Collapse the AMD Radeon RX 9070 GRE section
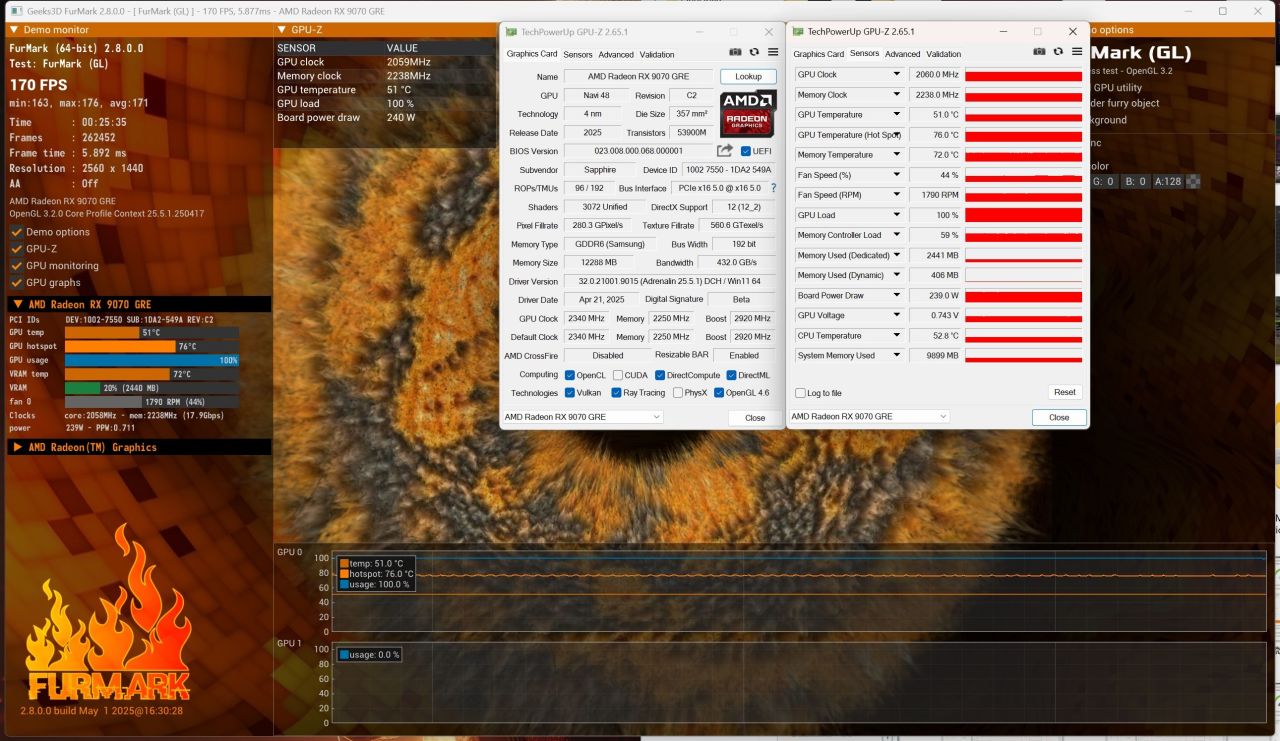1280x741 pixels. (x=17, y=305)
